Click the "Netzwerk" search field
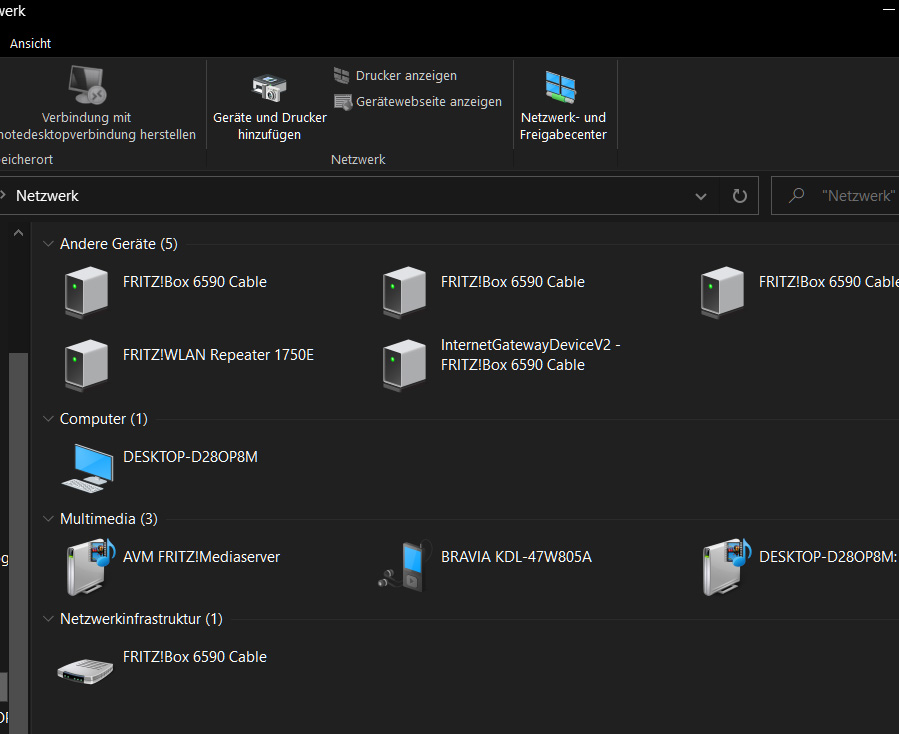The width and height of the screenshot is (899, 734). 835,196
